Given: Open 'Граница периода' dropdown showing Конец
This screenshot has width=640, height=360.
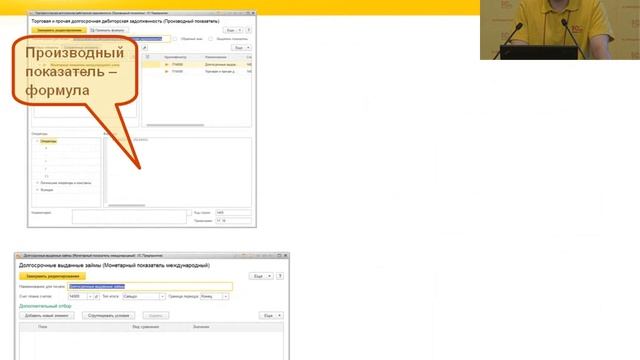Looking at the screenshot, I should (226, 296).
